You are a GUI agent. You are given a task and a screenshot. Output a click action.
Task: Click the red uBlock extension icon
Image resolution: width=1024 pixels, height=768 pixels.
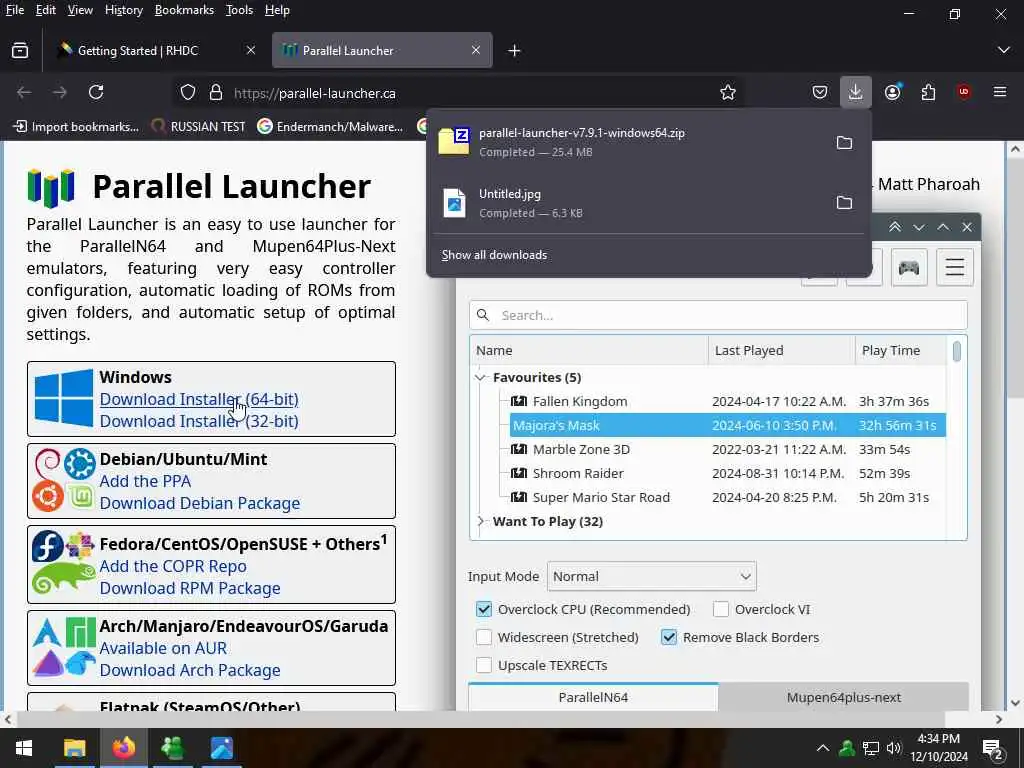(x=964, y=92)
